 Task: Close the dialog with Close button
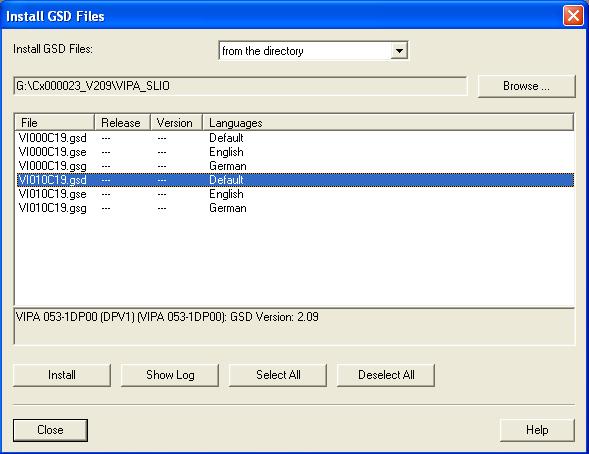pos(50,430)
